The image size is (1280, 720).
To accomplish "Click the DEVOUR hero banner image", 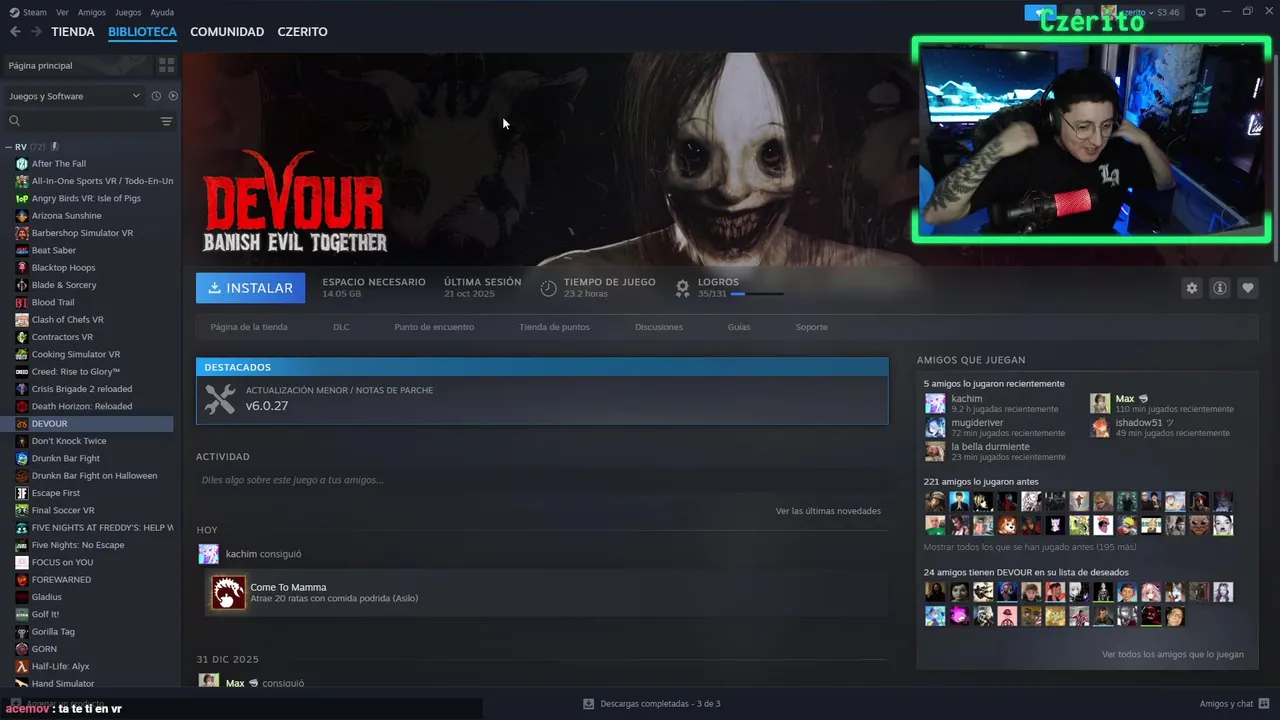I will [545, 158].
